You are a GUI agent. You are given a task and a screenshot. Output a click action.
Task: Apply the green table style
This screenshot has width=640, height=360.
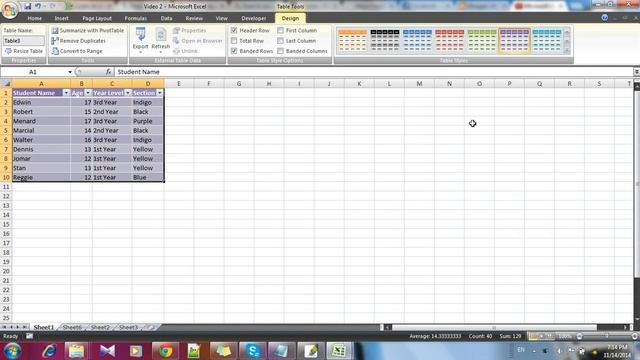(482, 40)
